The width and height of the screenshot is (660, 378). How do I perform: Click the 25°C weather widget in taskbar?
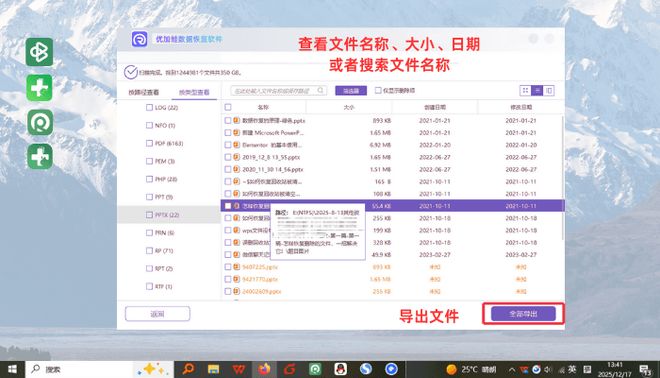point(471,370)
